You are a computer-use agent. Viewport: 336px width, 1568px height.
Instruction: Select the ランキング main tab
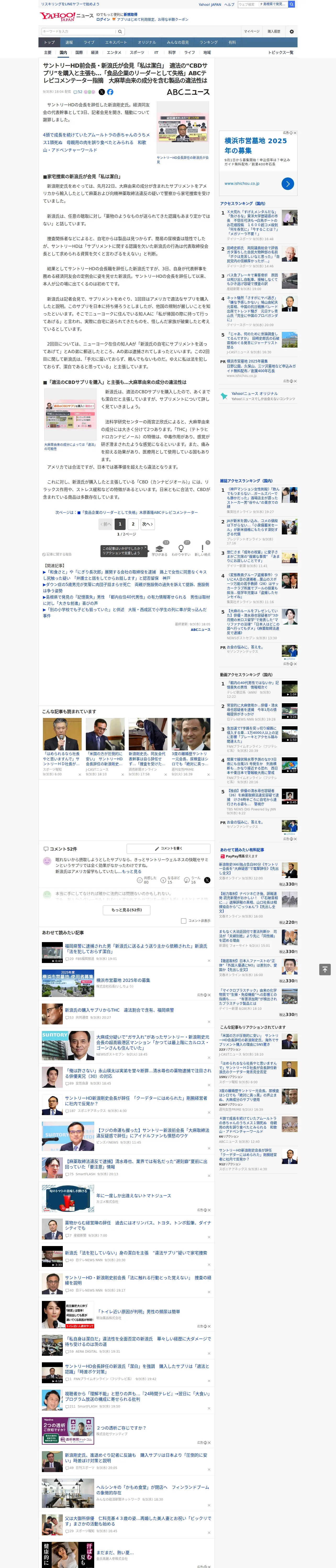(209, 43)
